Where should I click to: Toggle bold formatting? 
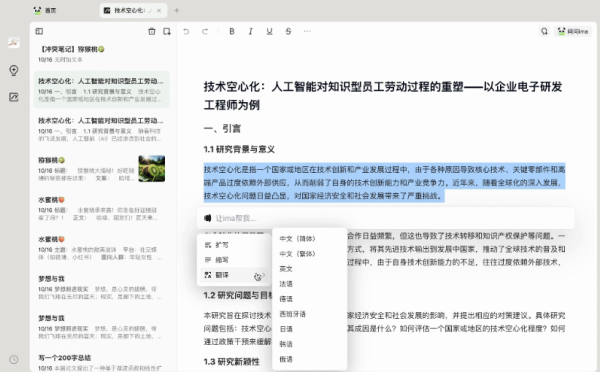coord(232,31)
